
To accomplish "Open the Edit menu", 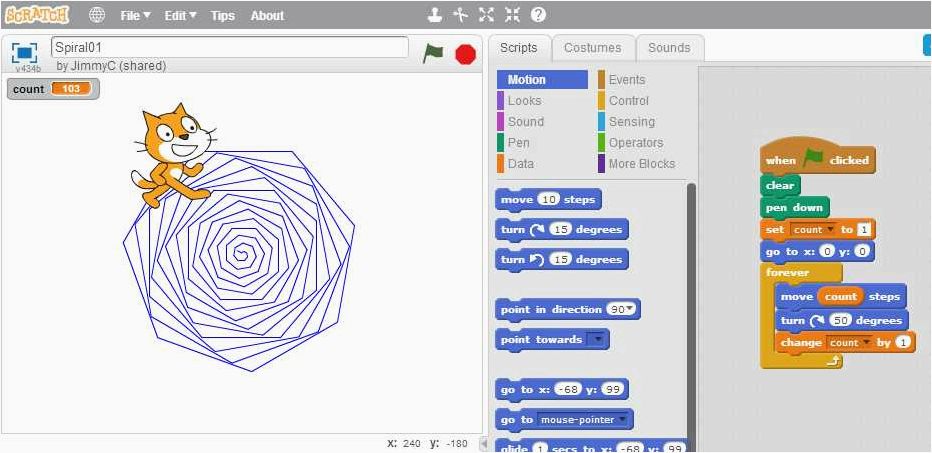I will click(x=180, y=15).
